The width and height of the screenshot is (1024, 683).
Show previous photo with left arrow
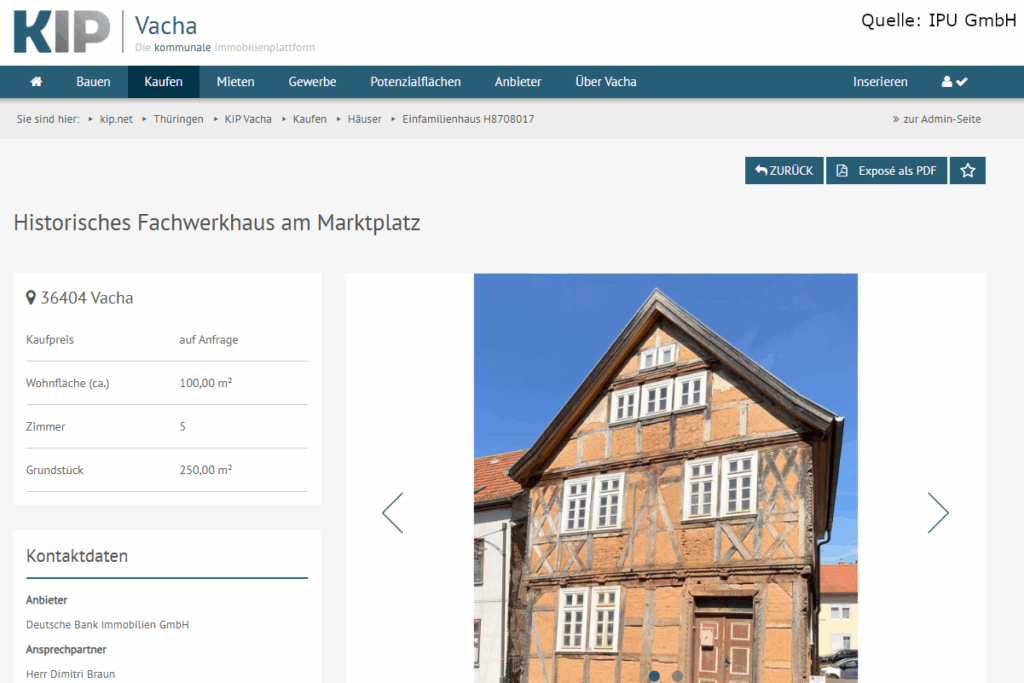click(x=393, y=513)
